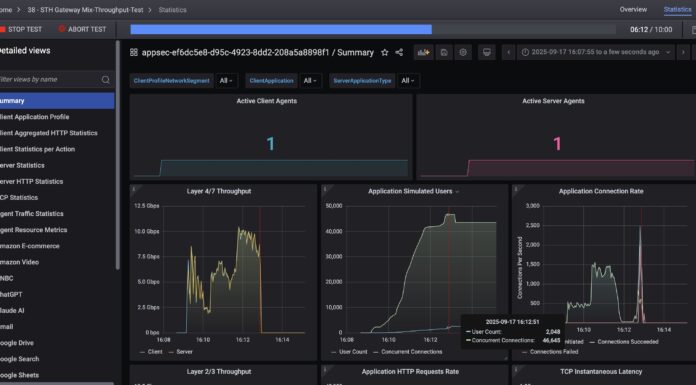696x385 pixels.
Task: Open info corner of Layer 4/7 Throughput panel
Action: click(134, 190)
